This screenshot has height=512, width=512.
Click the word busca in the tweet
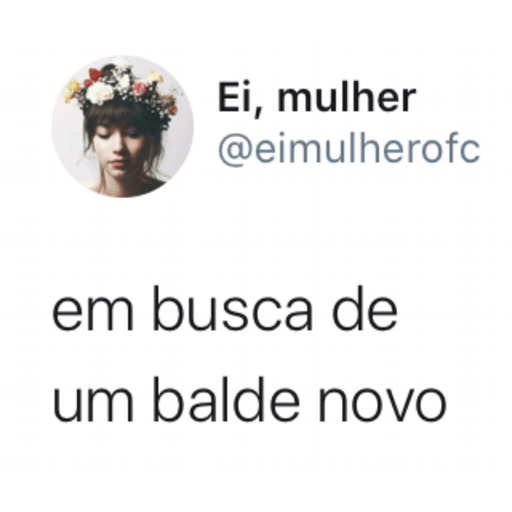pyautogui.click(x=233, y=309)
